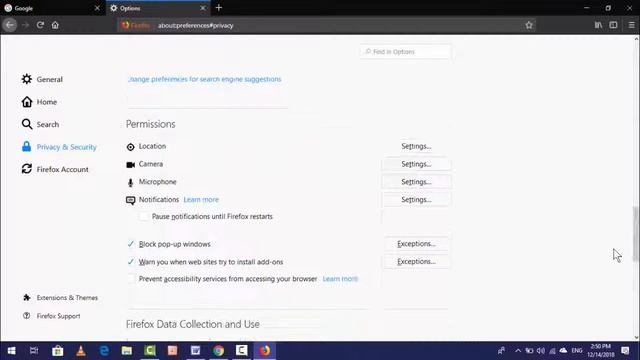The height and width of the screenshot is (360, 640).
Task: Enable Pause notifications until Firefox restarts
Action: point(144,217)
